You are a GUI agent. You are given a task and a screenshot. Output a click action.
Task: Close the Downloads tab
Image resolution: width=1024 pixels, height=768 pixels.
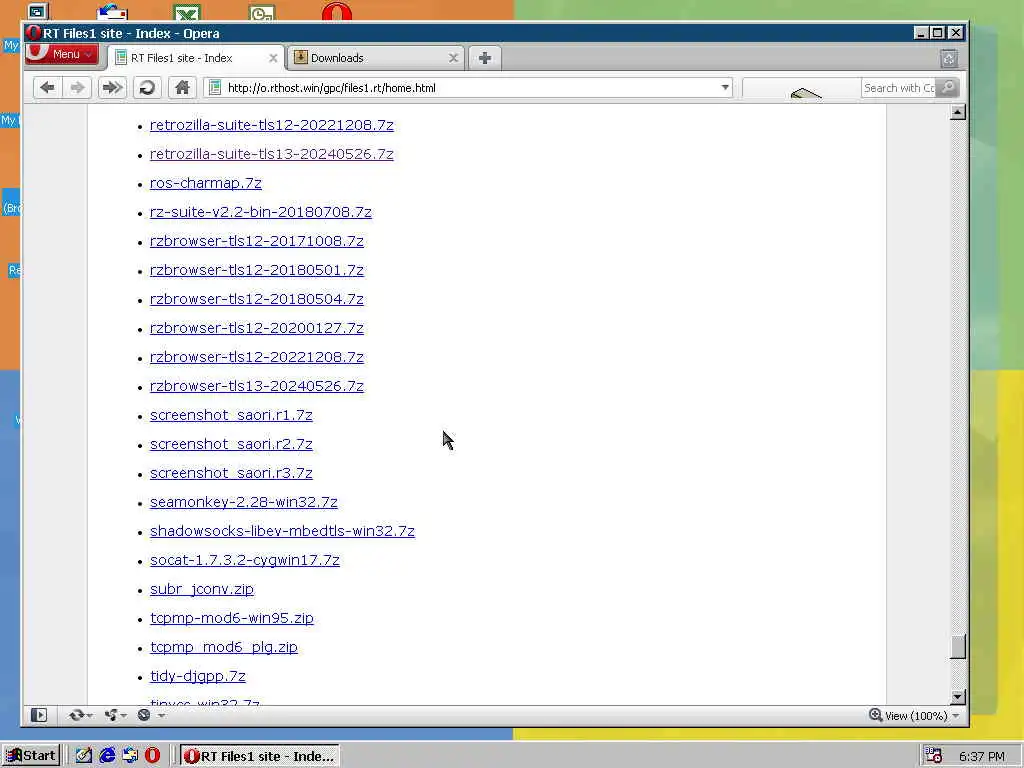[x=453, y=58]
